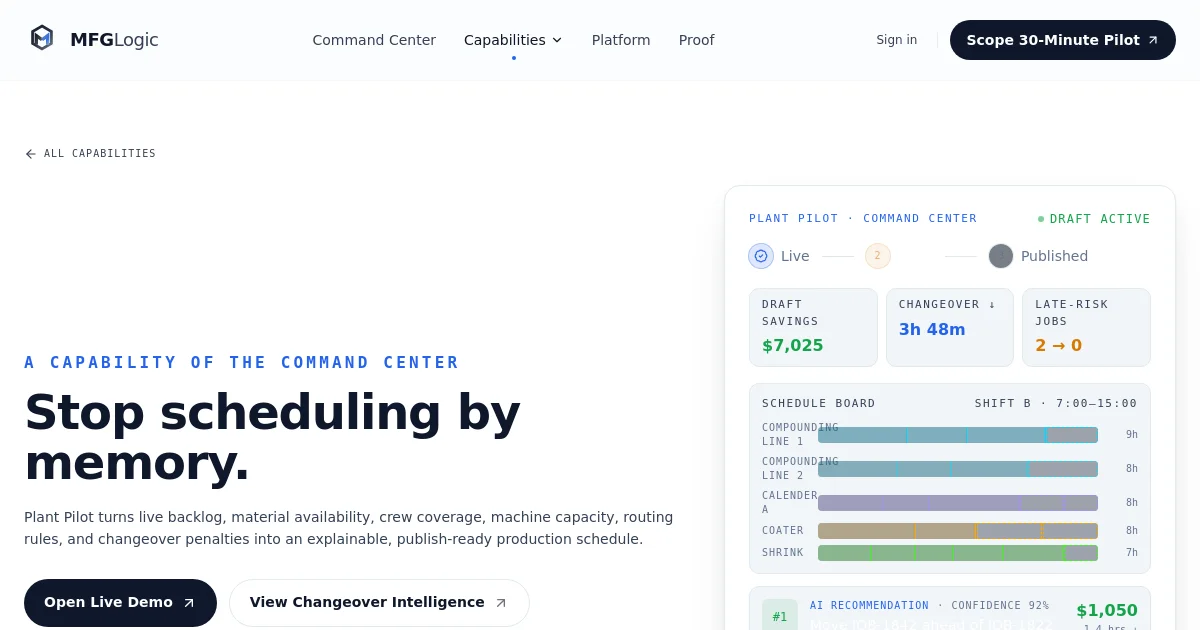Click the Compounding Line 2 schedule bar
Screen dimensions: 1200x630
(958, 469)
